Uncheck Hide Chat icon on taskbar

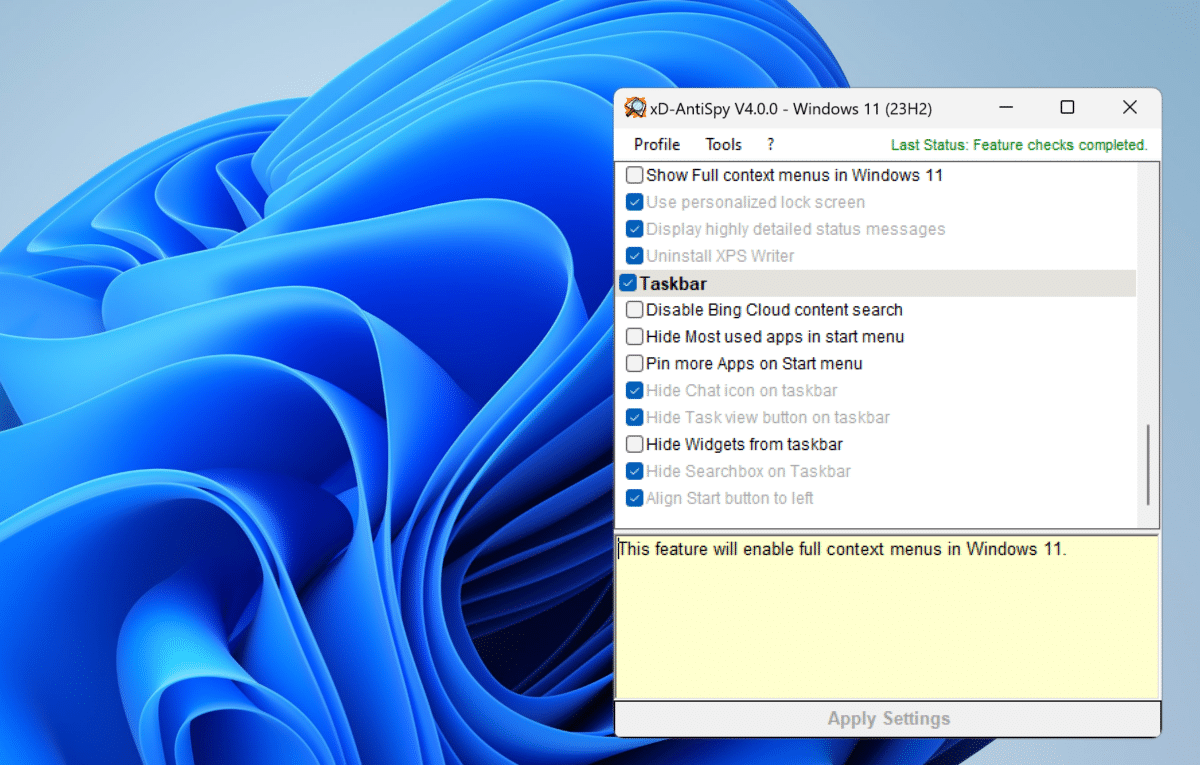[634, 390]
